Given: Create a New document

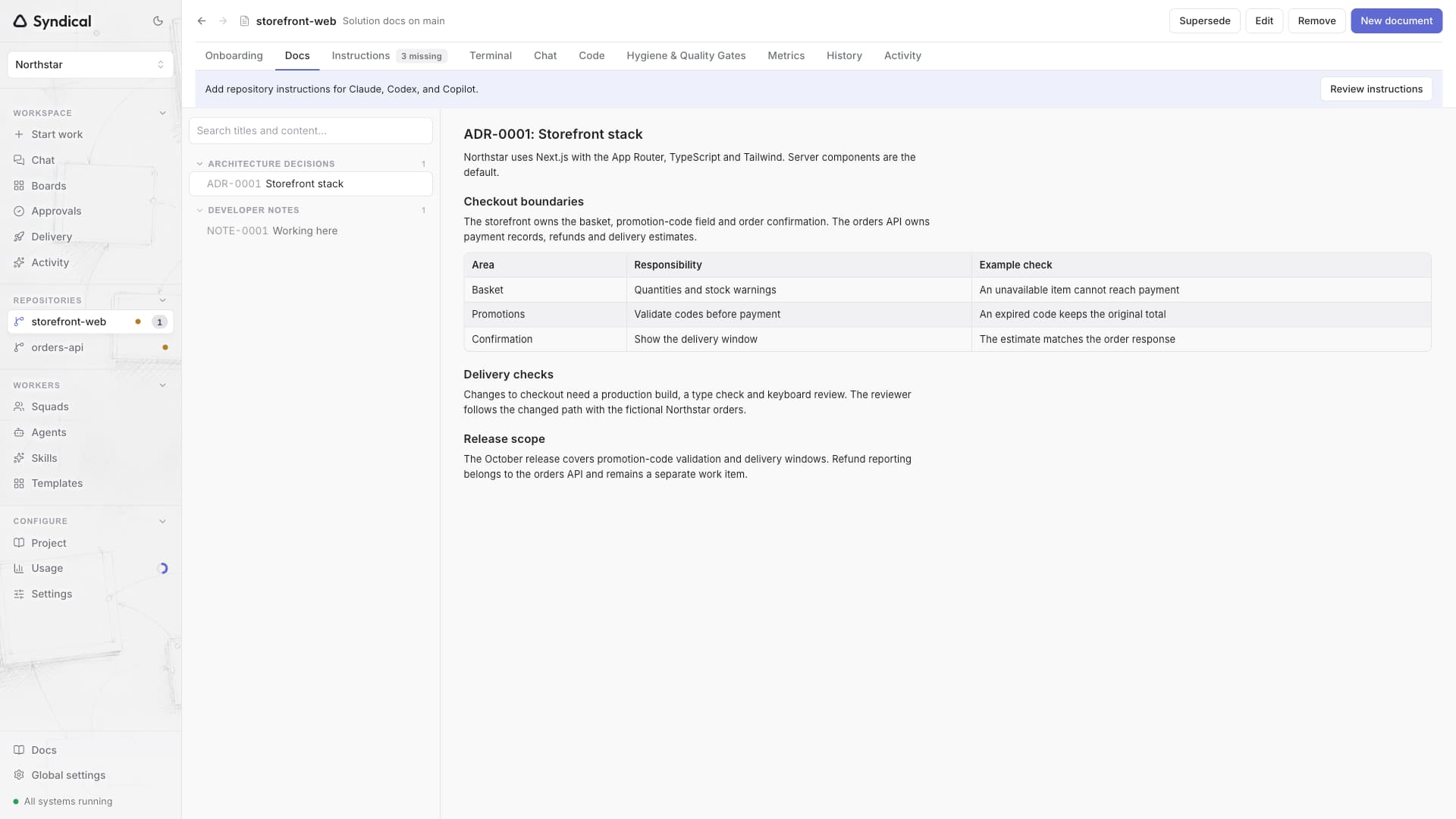Looking at the screenshot, I should pos(1396,21).
